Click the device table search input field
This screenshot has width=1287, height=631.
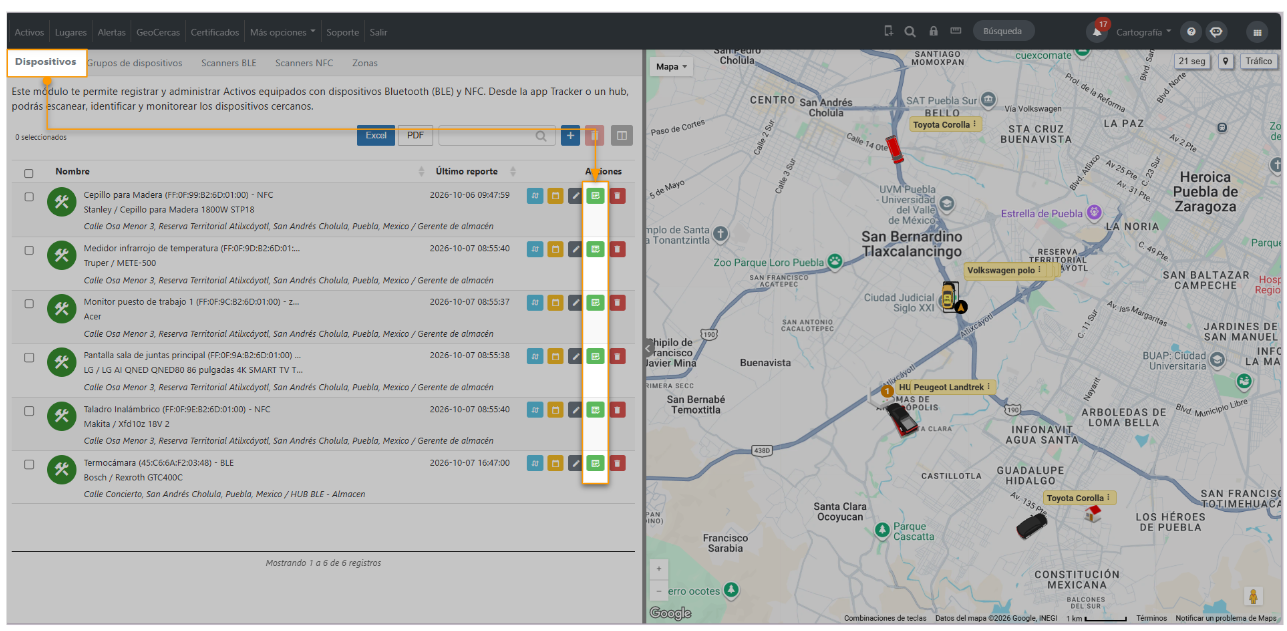(x=497, y=136)
